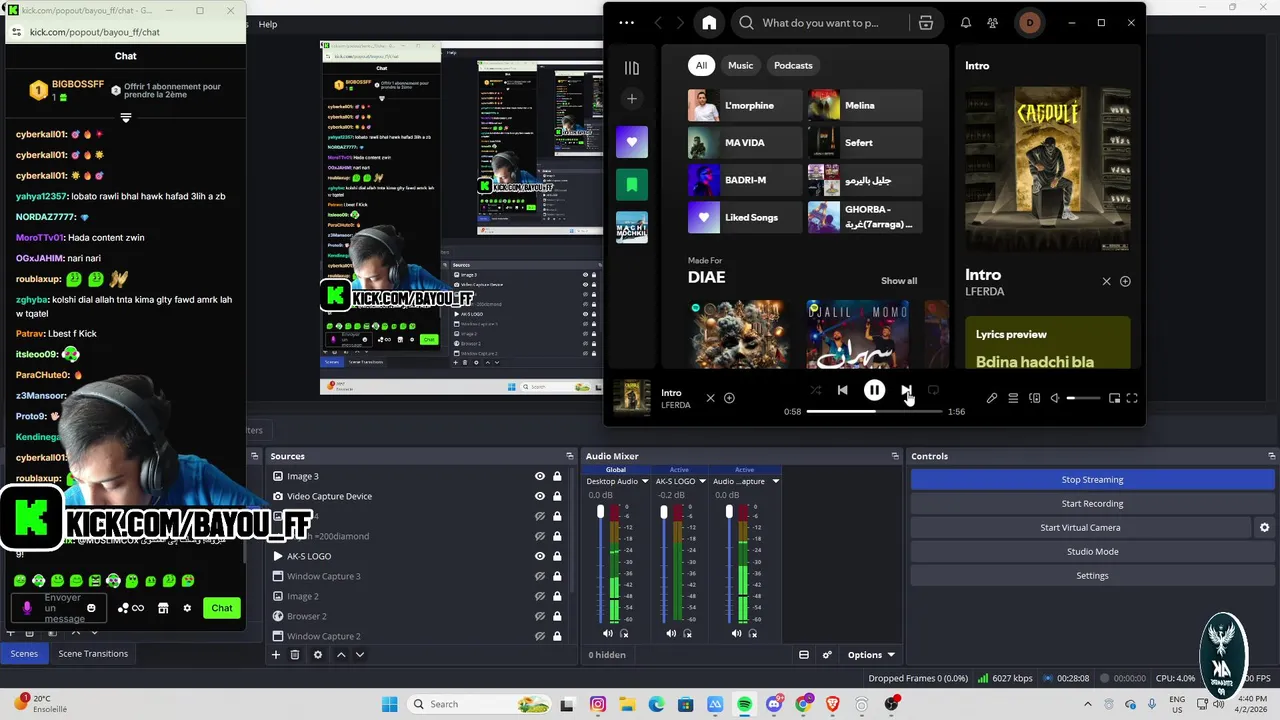The image size is (1280, 720).
Task: Hide the Video Capture Device source
Action: click(540, 496)
